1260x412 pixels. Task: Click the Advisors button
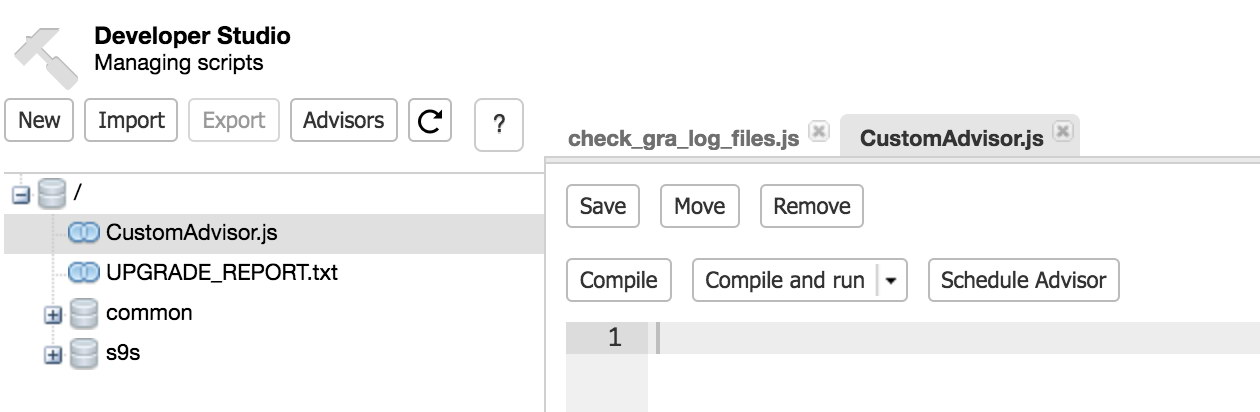(344, 121)
